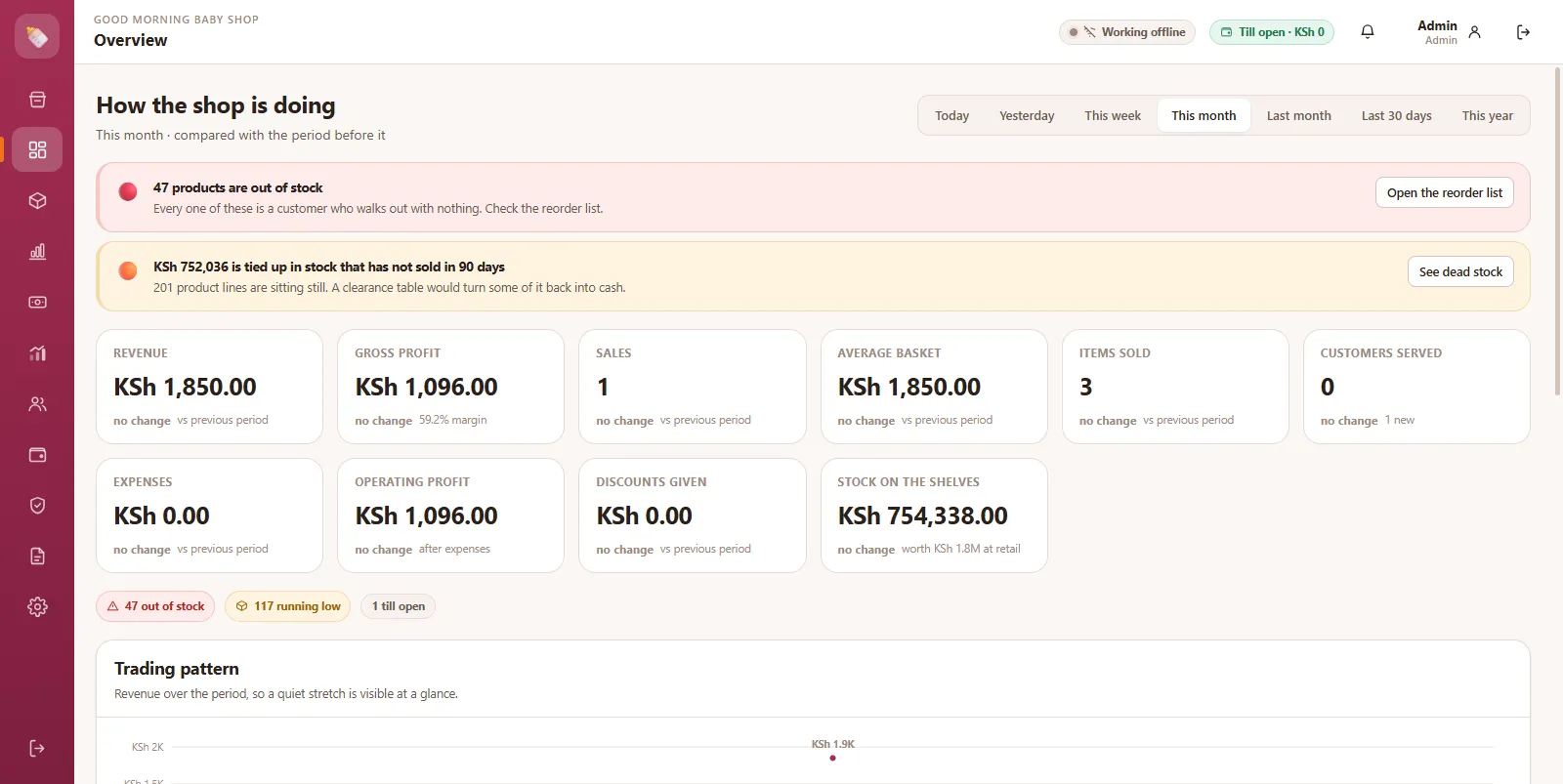This screenshot has width=1563, height=784.
Task: Click the page vertical scrollbar
Action: coord(1557,231)
